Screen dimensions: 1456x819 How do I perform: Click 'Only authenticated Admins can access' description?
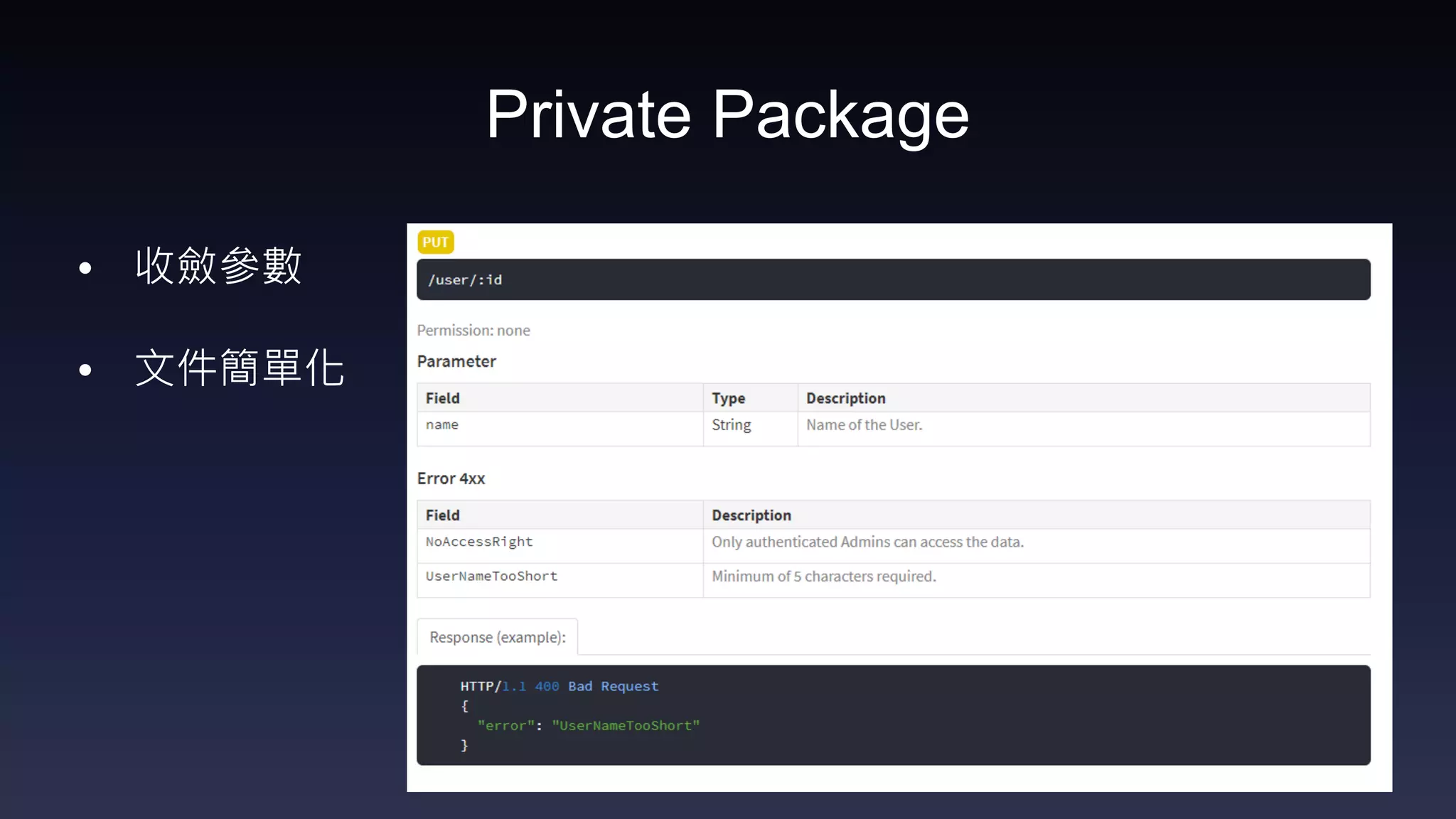[1037, 546]
